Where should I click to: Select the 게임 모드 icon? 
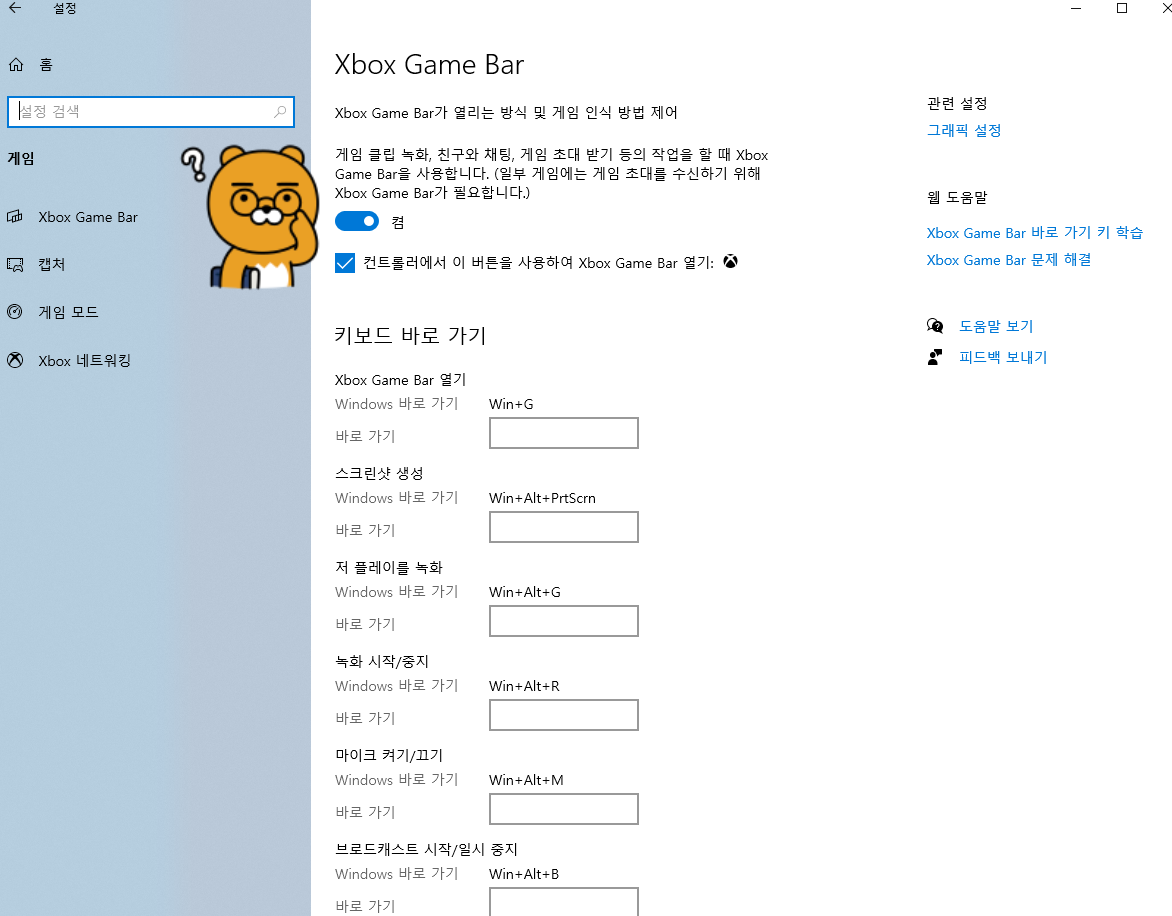coord(15,312)
